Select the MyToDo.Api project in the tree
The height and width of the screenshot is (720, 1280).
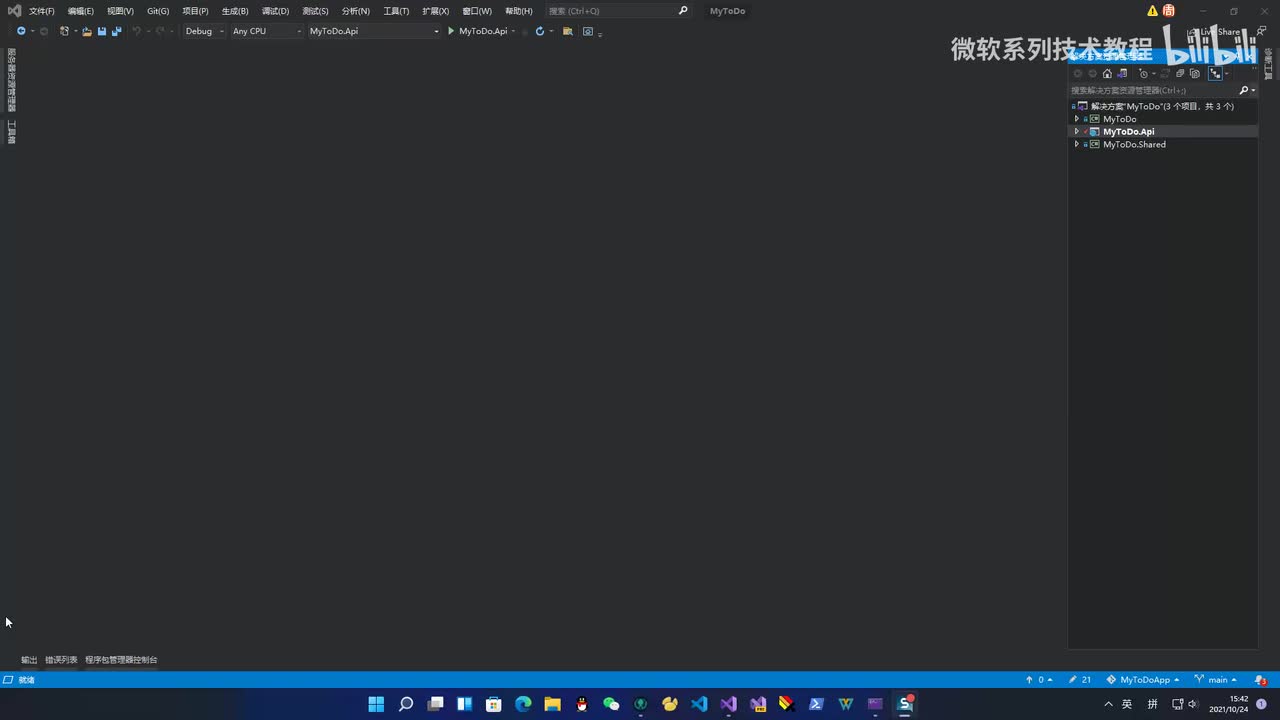(1128, 132)
